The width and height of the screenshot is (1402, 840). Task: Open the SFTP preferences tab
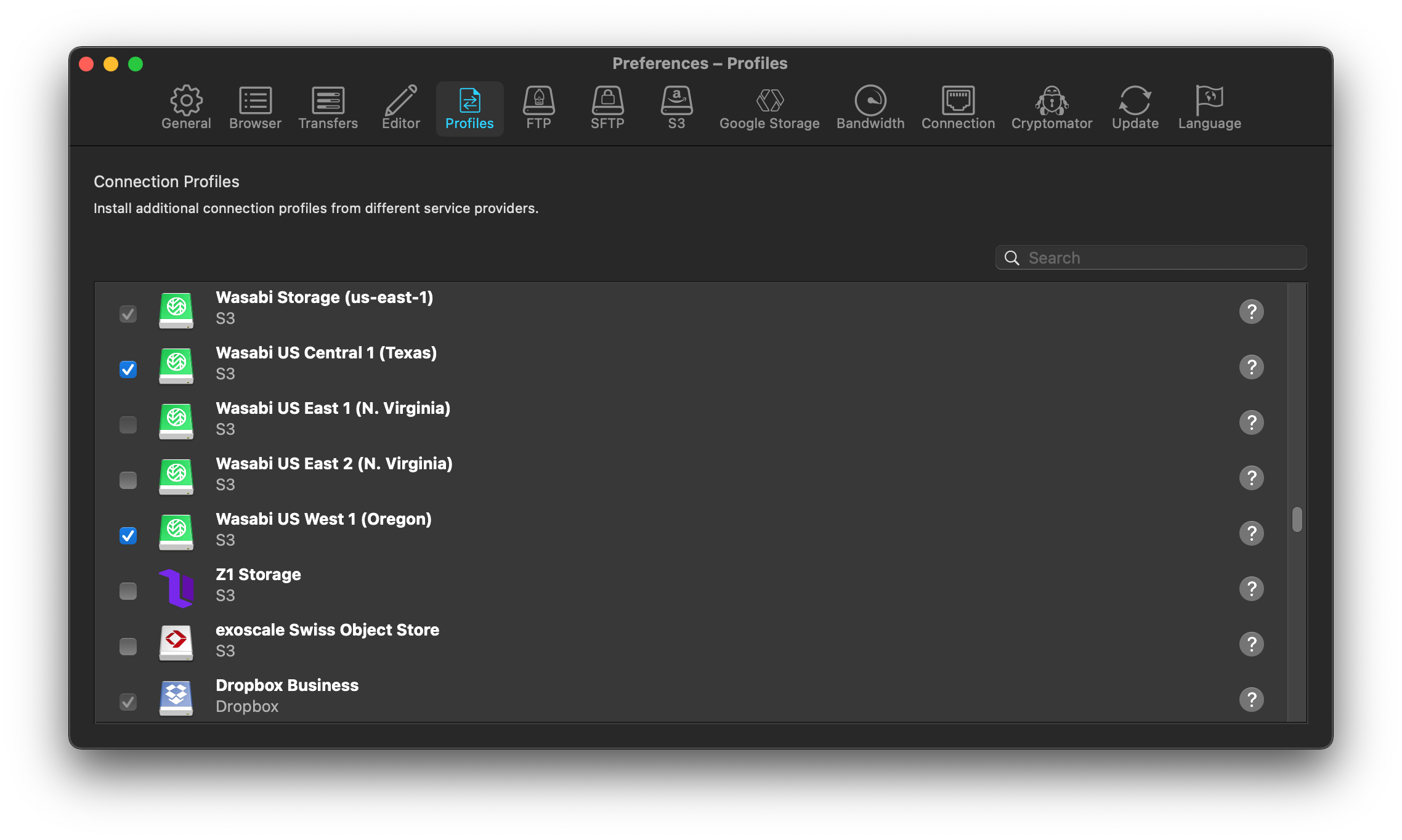[x=607, y=108]
